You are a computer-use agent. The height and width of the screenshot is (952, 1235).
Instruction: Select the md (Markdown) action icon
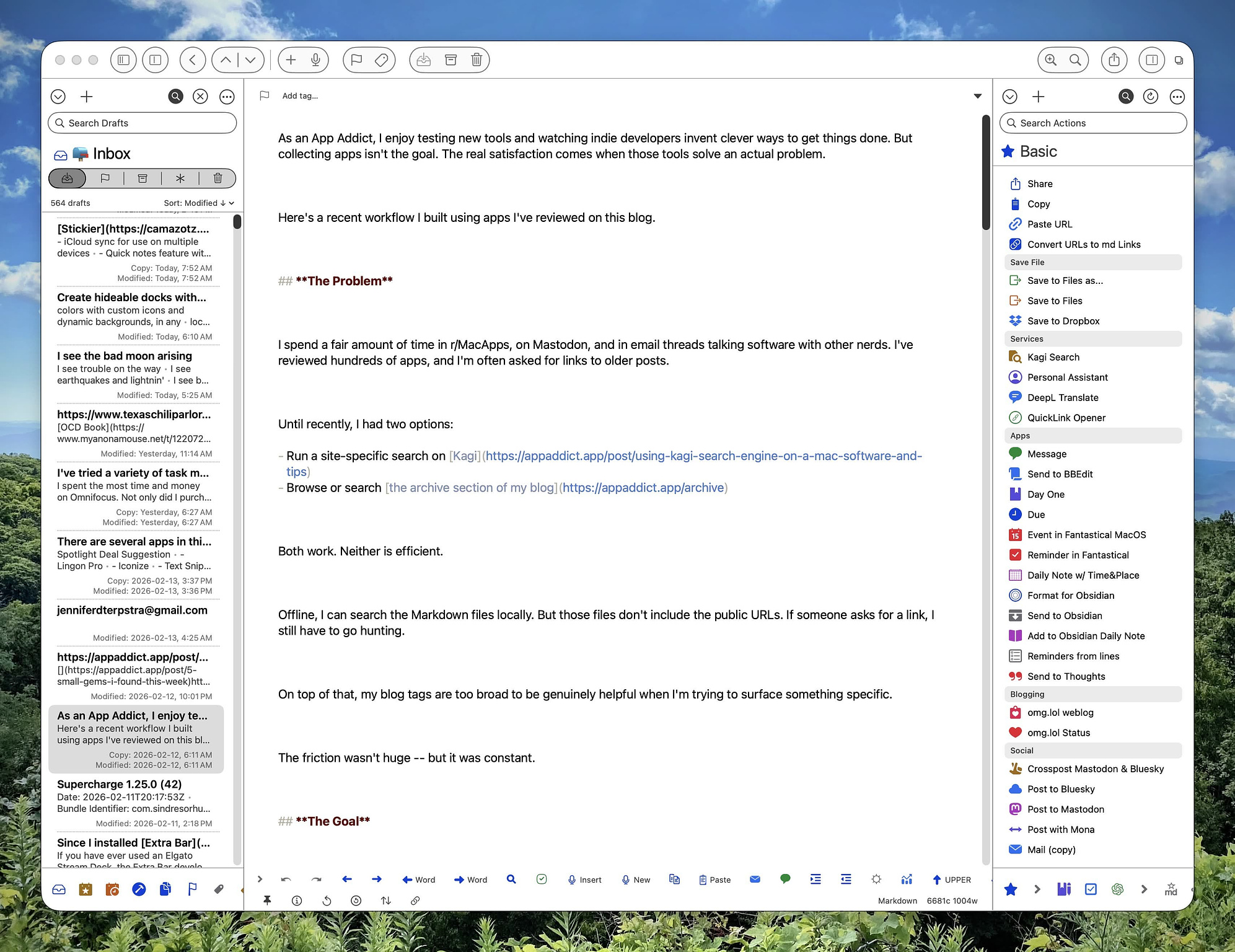(1171, 889)
